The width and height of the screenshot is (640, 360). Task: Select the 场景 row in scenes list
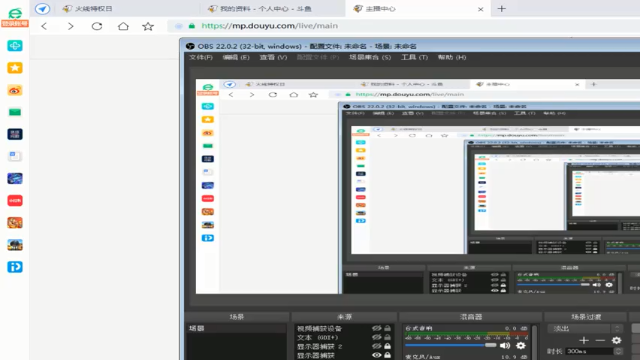click(x=237, y=328)
